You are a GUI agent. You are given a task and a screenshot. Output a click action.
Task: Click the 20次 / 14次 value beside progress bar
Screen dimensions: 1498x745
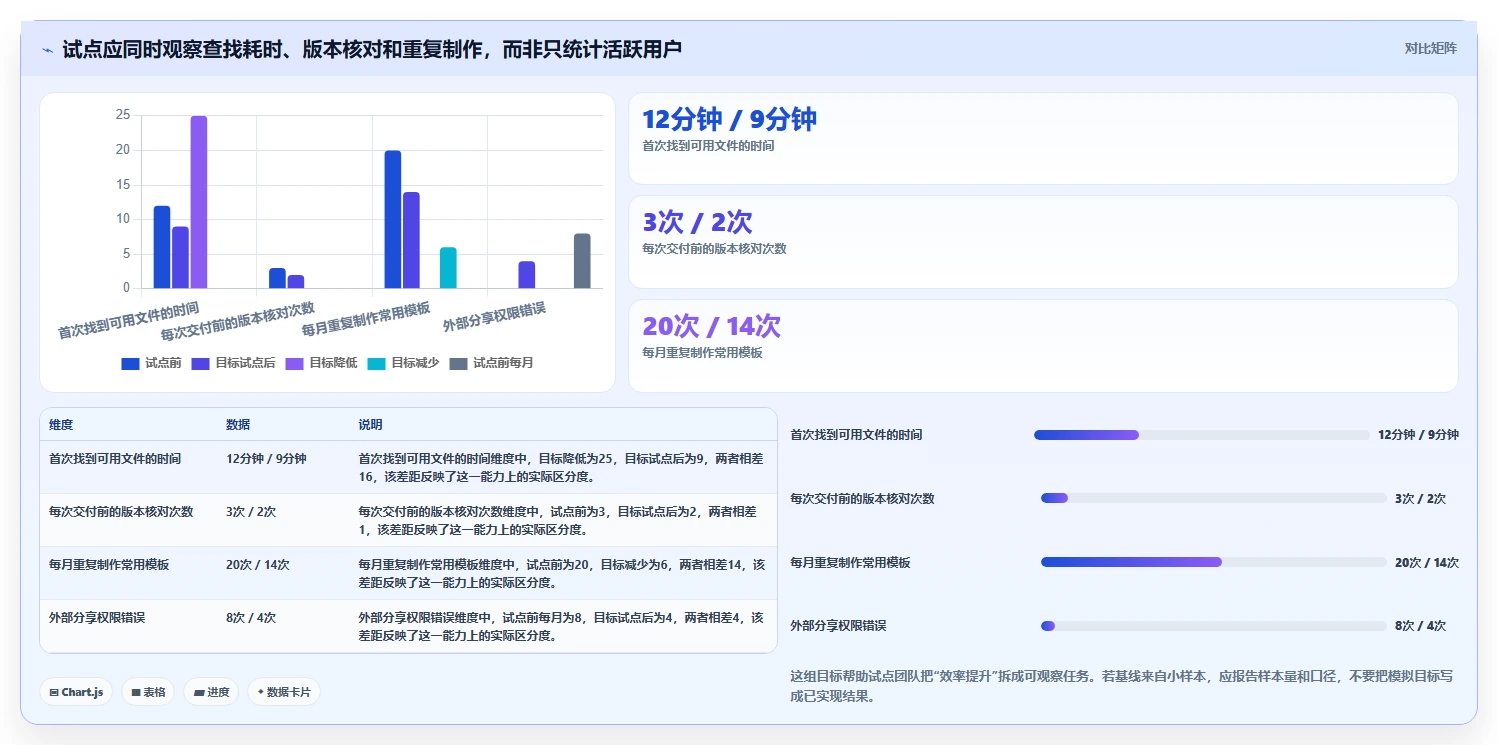point(1427,562)
